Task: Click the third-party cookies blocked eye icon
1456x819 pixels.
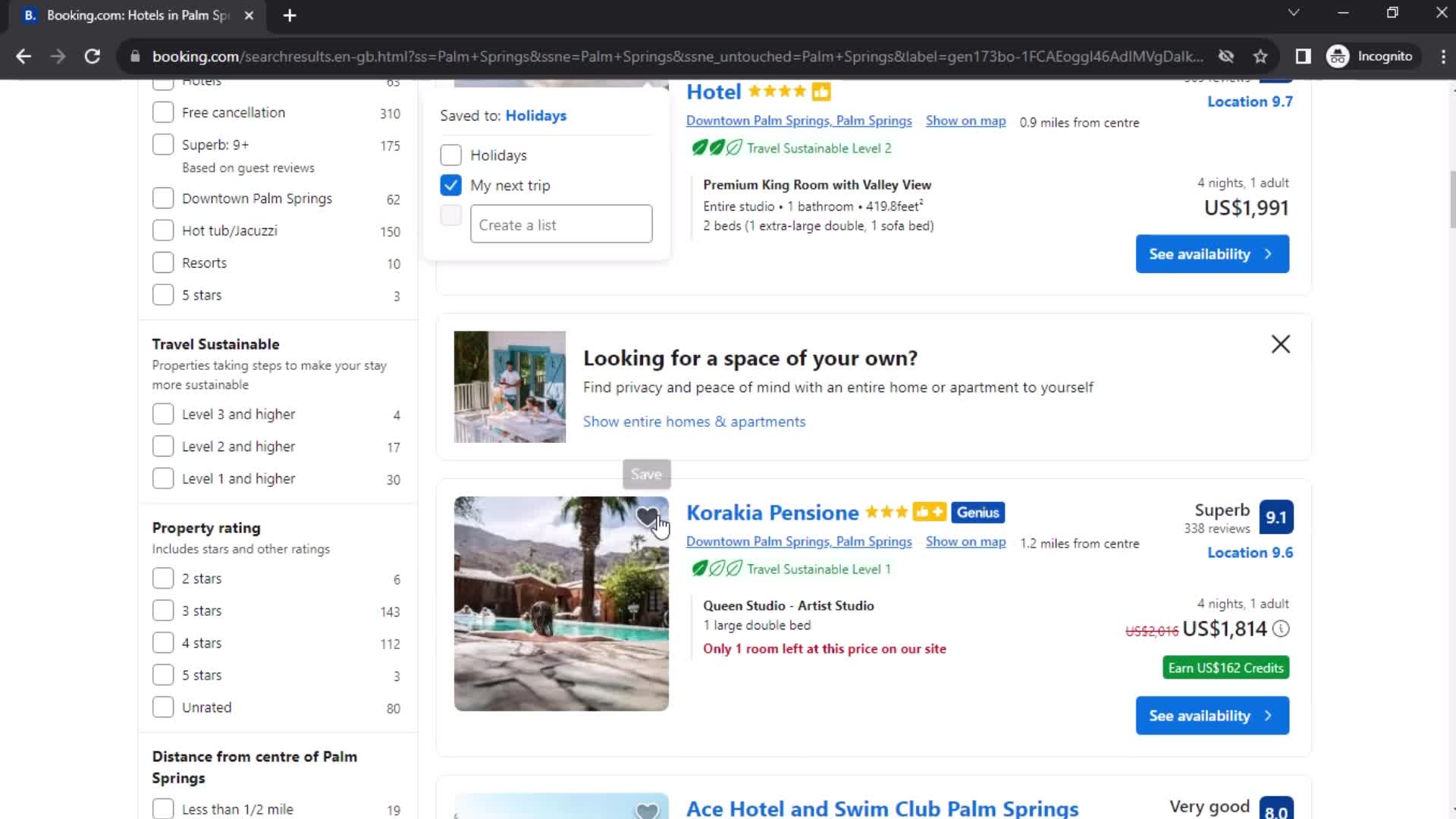Action: coord(1226,56)
